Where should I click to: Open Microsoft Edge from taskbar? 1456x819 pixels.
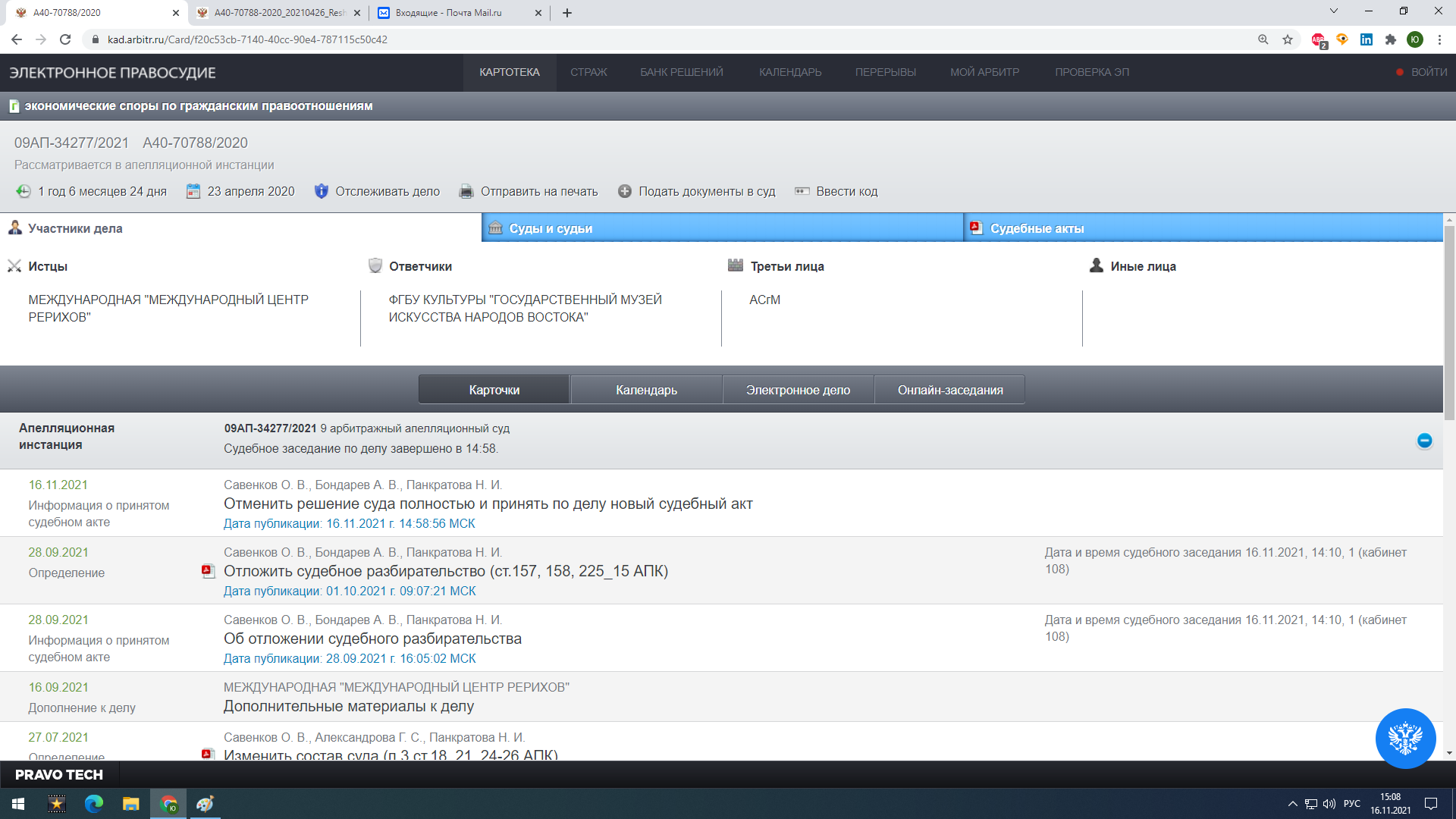pyautogui.click(x=94, y=804)
